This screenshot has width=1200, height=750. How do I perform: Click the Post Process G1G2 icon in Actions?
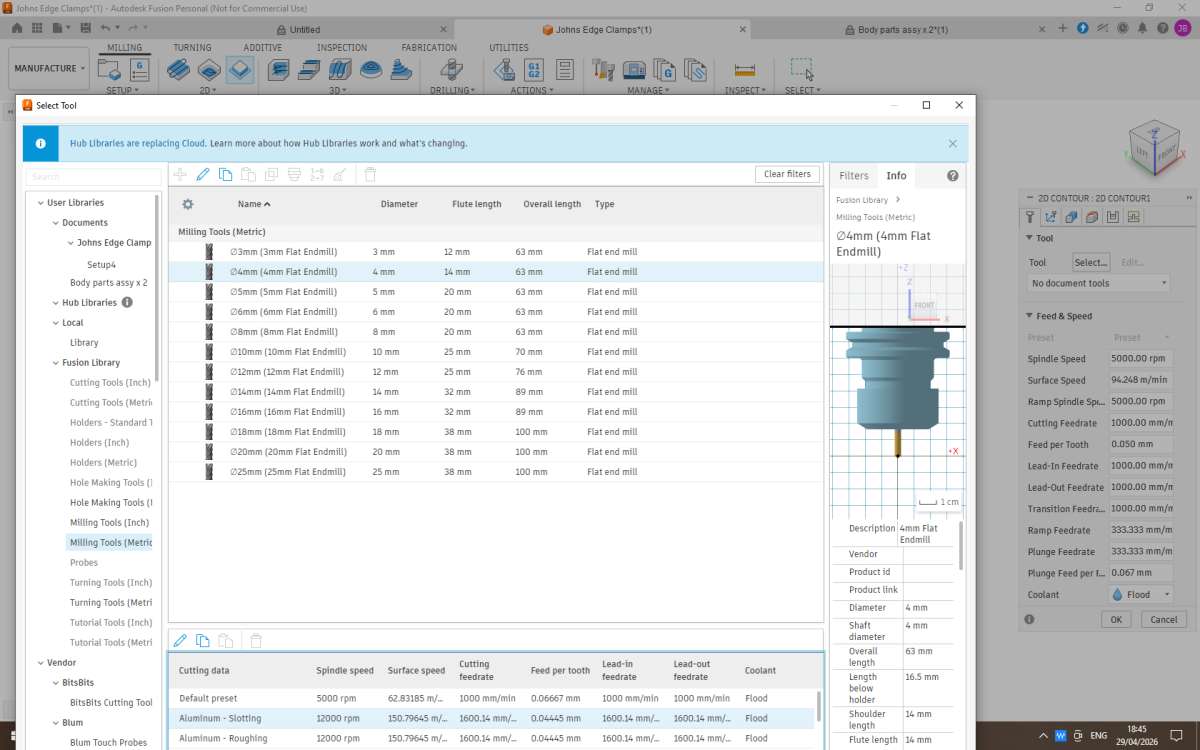[x=533, y=69]
